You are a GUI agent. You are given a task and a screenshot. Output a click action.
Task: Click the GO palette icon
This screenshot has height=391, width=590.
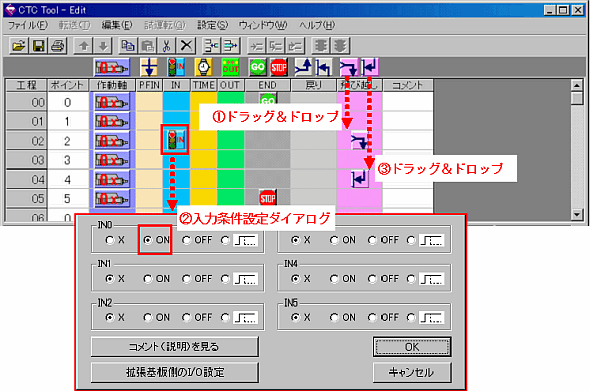[258, 67]
